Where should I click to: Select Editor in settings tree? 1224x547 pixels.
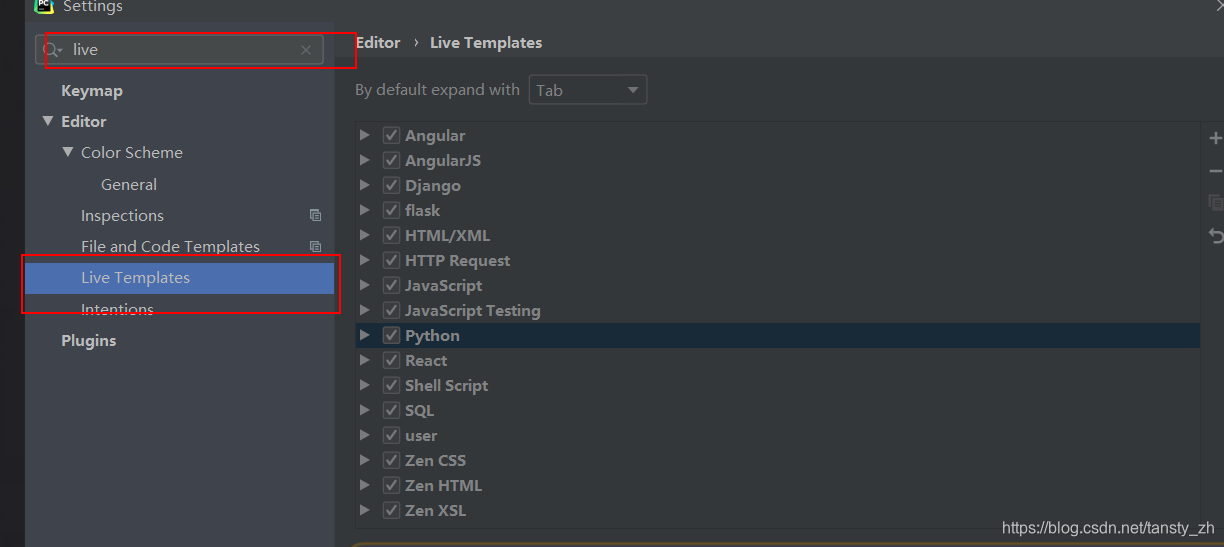(84, 121)
